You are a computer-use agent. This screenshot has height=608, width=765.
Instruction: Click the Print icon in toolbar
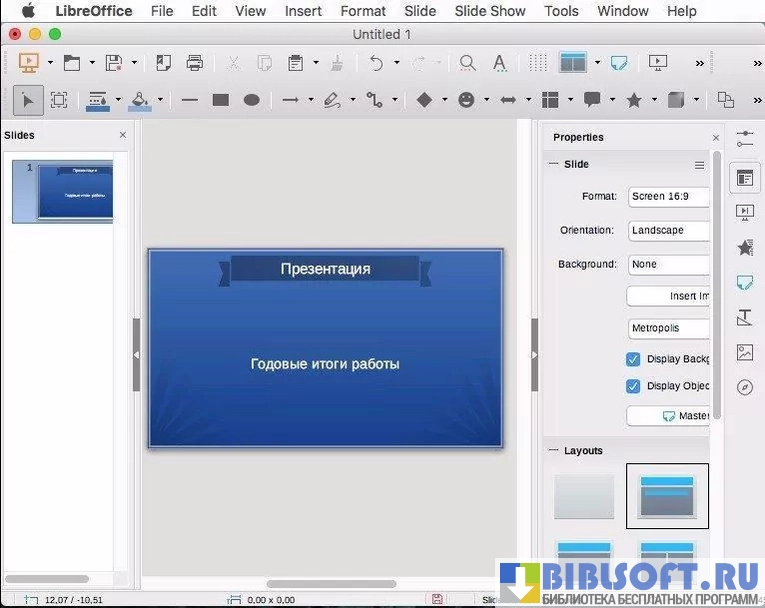point(195,63)
